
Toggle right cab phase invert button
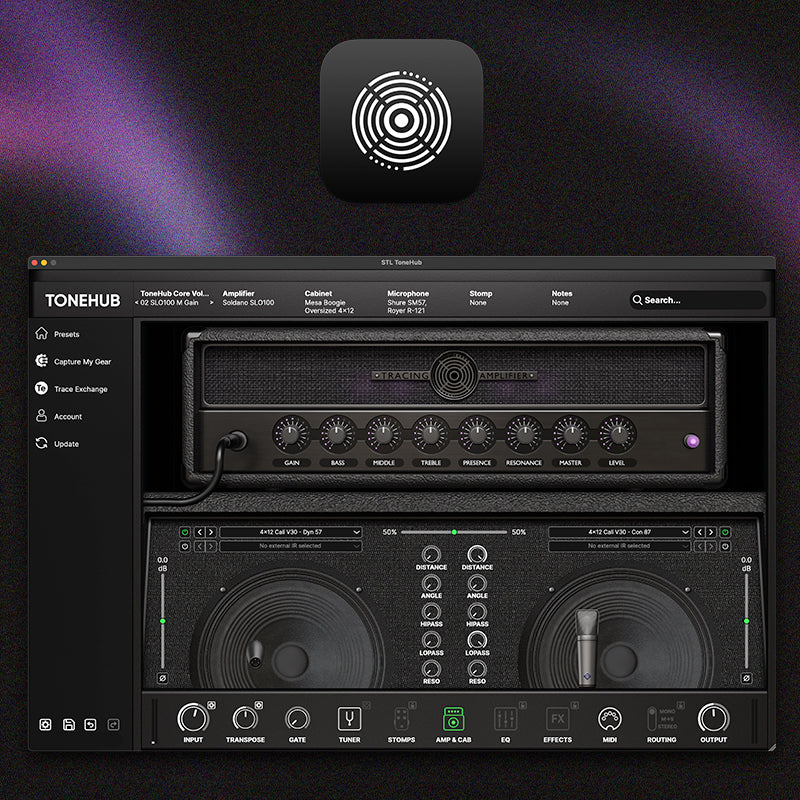click(x=746, y=678)
